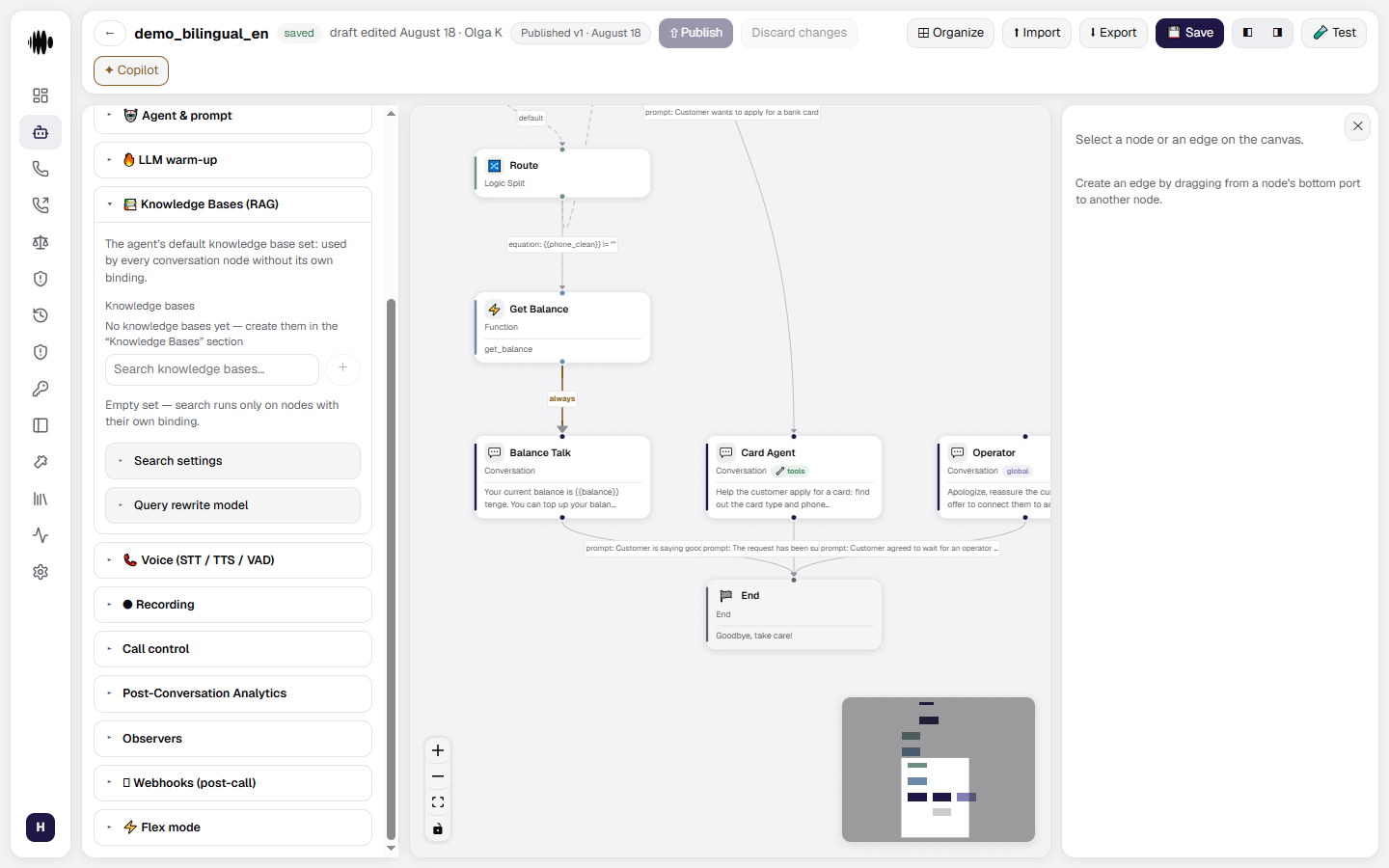
Task: Collapse the Knowledge Bases (RAG) section
Action: (x=232, y=204)
